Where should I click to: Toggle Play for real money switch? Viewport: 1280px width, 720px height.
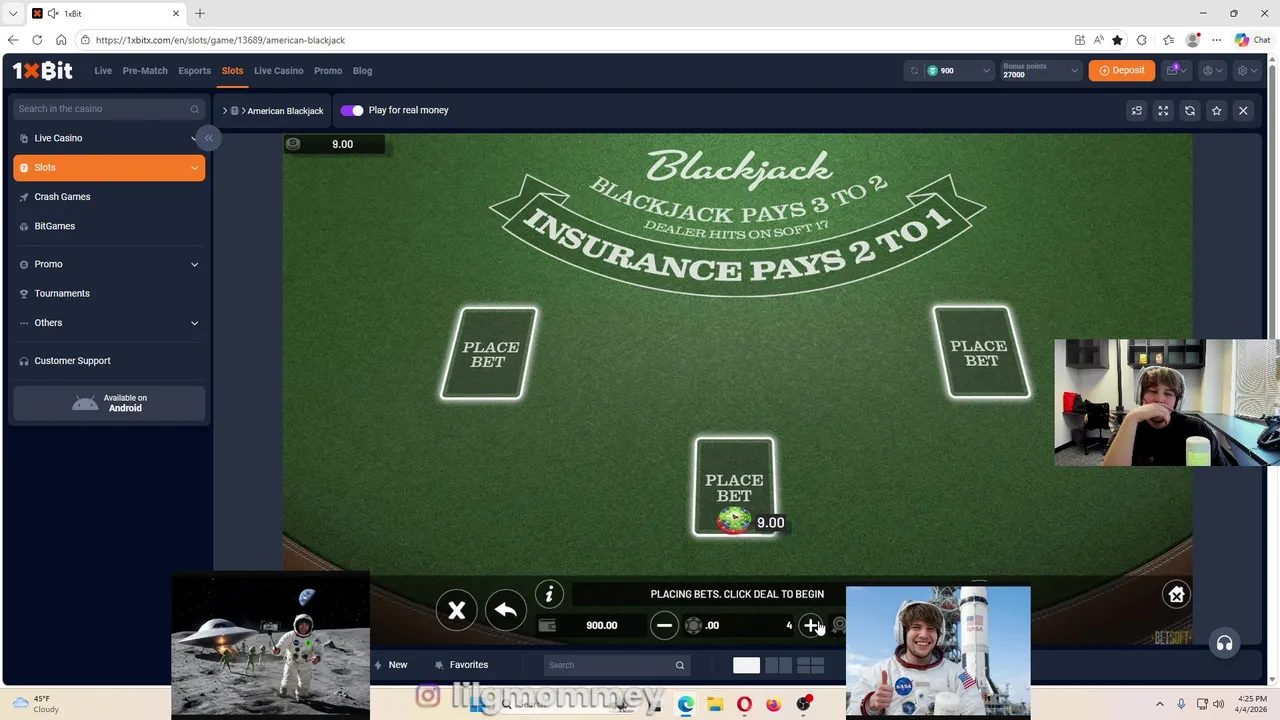352,110
